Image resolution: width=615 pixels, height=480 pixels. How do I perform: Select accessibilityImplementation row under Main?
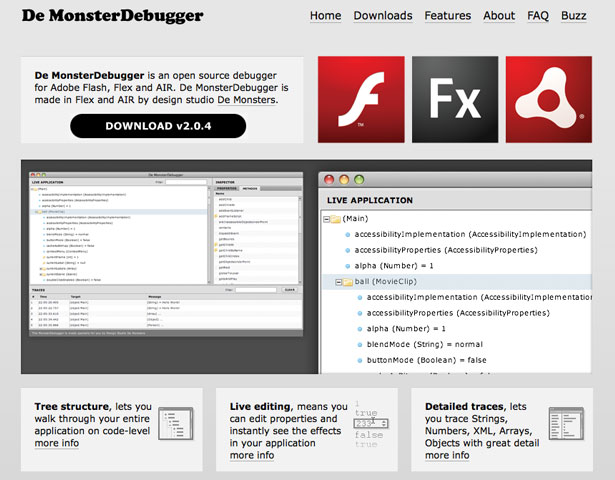pyautogui.click(x=457, y=235)
